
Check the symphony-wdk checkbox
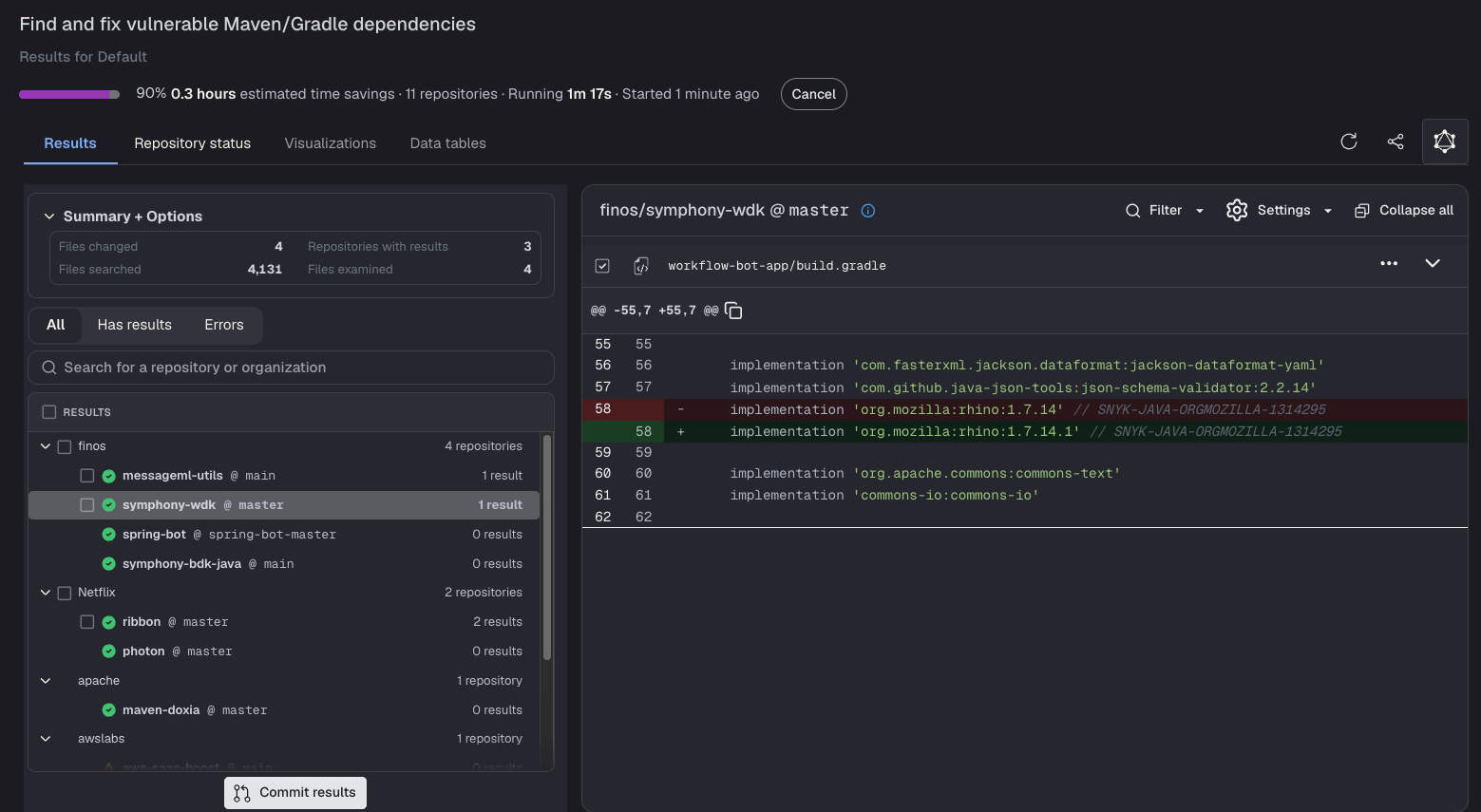[x=87, y=505]
